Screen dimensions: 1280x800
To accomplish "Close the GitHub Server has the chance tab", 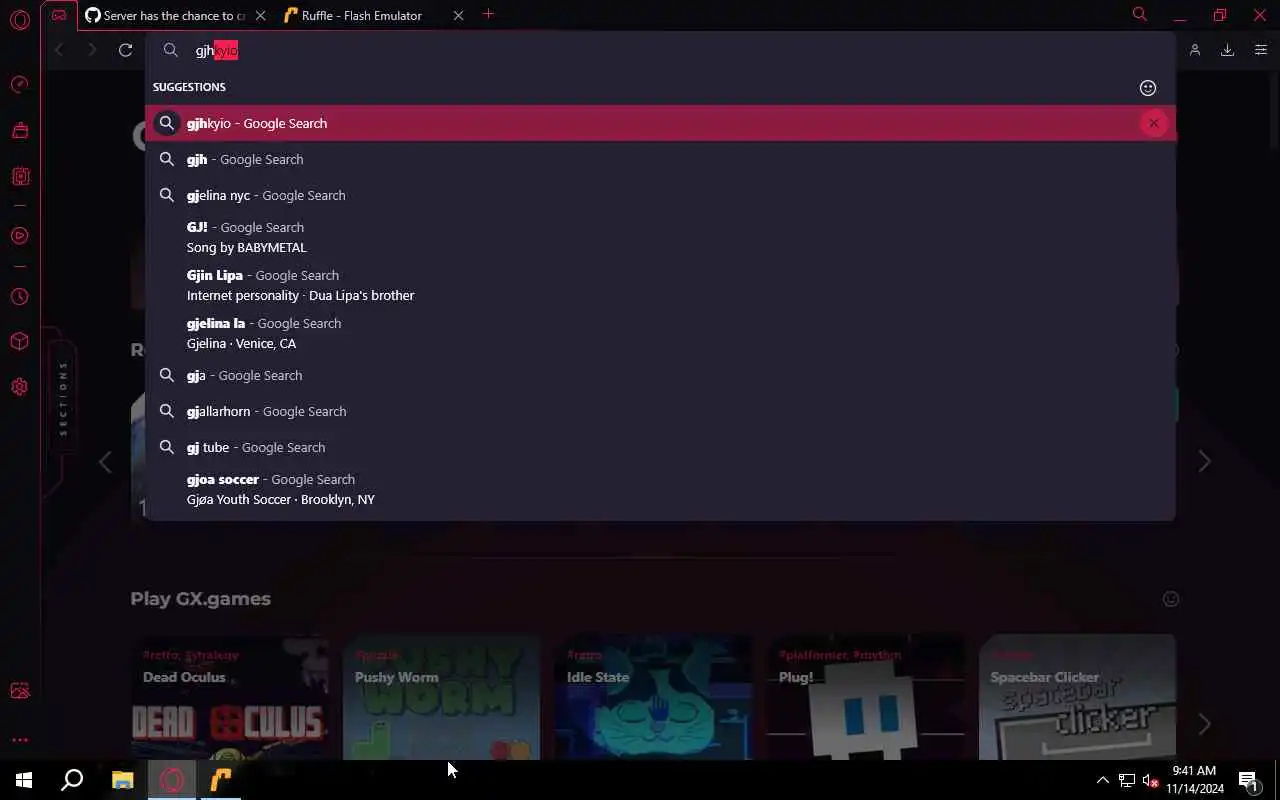I will pos(261,15).
